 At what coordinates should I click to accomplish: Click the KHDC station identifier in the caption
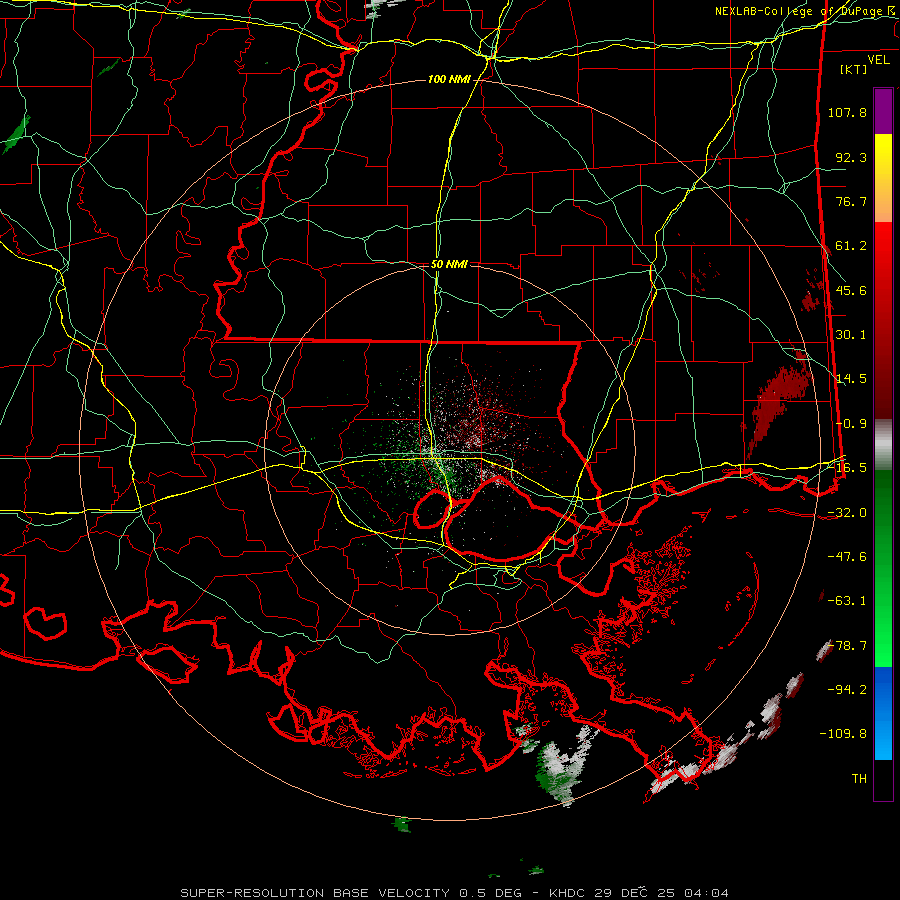coord(569,893)
